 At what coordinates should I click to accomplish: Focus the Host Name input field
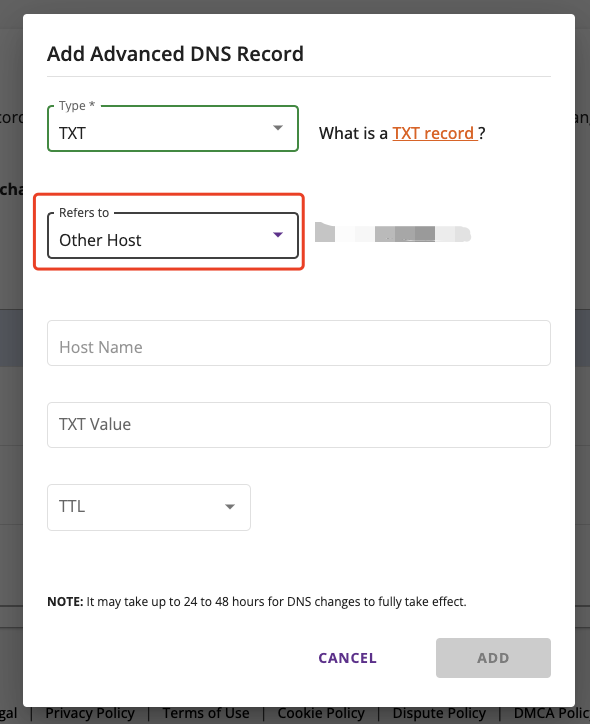tap(299, 343)
